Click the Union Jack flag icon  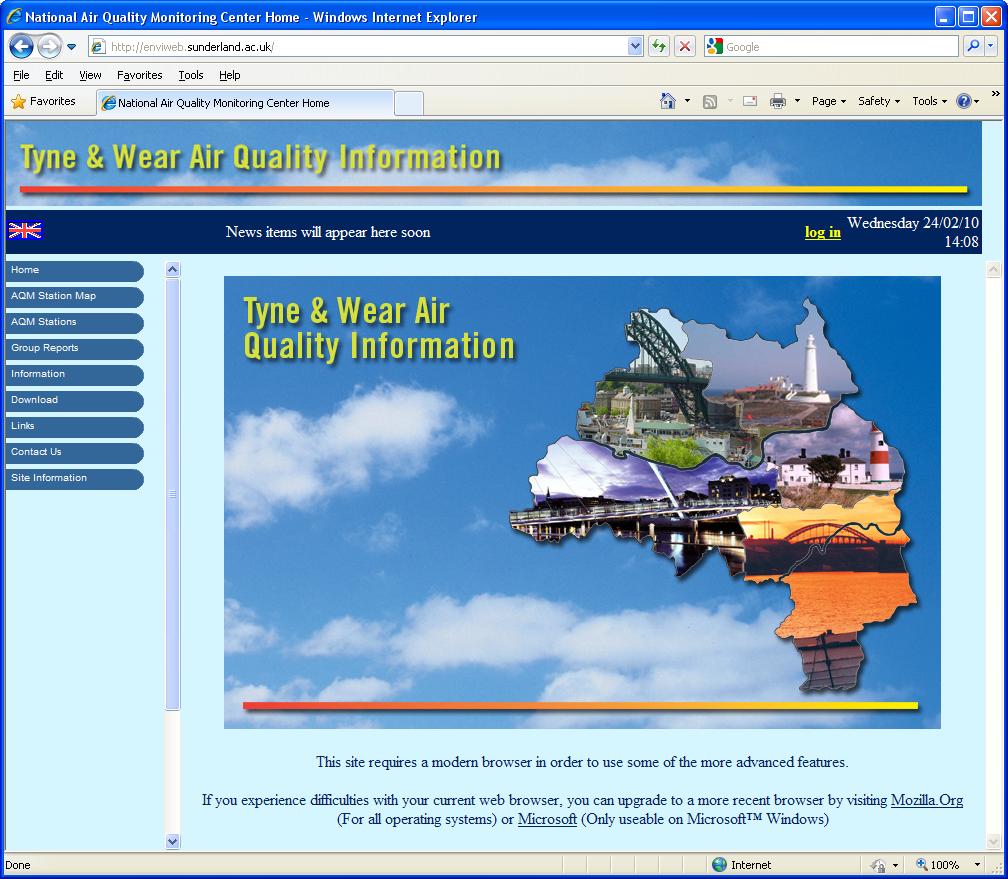[24, 231]
